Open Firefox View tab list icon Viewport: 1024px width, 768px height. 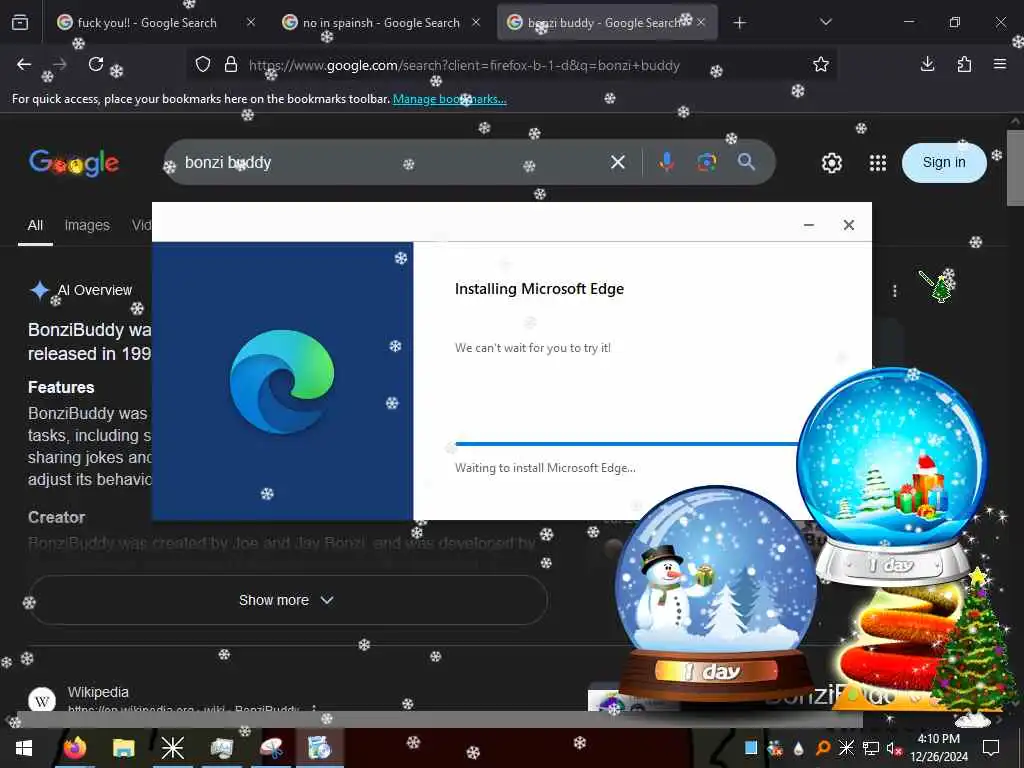20,23
